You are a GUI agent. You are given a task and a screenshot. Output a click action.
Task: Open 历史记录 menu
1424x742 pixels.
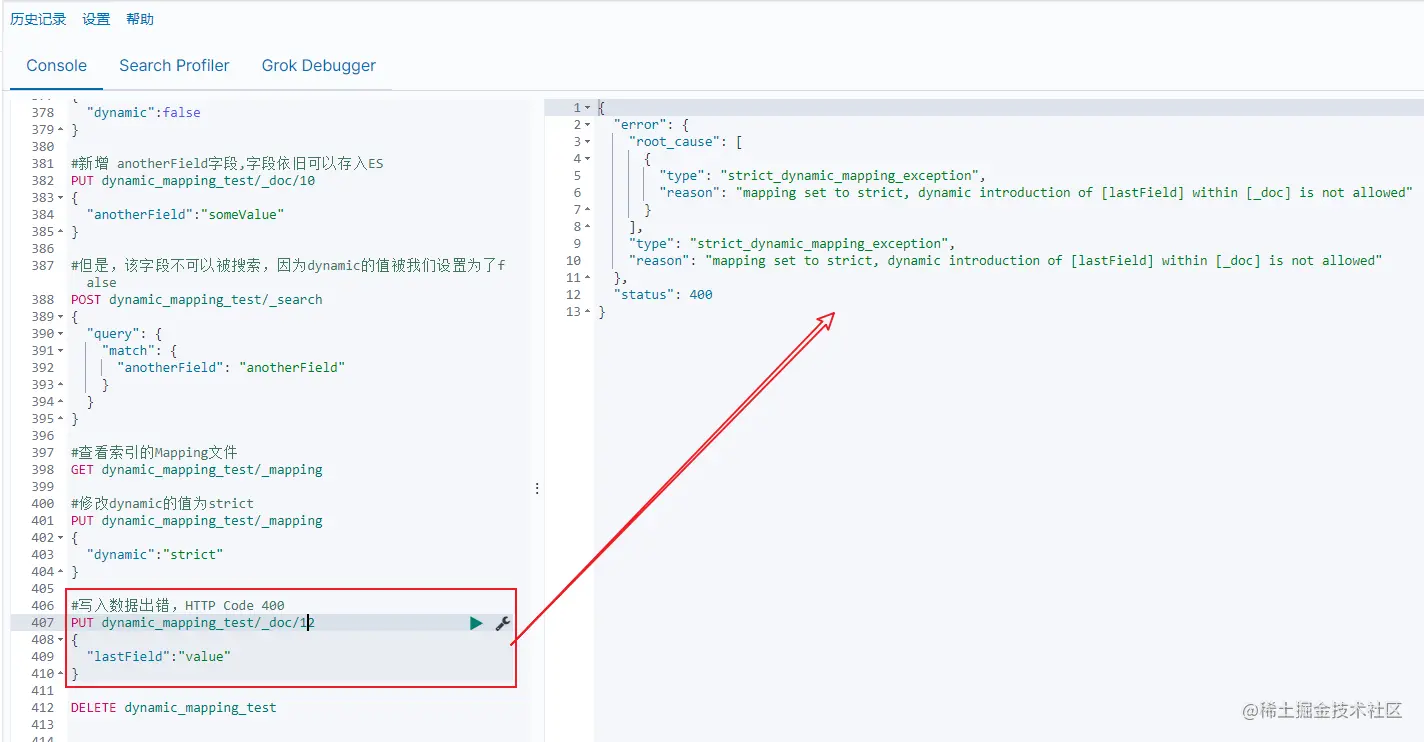(38, 19)
